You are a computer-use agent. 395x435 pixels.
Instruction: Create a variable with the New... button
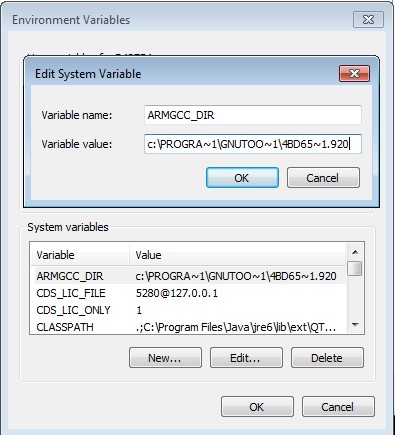[x=165, y=358]
